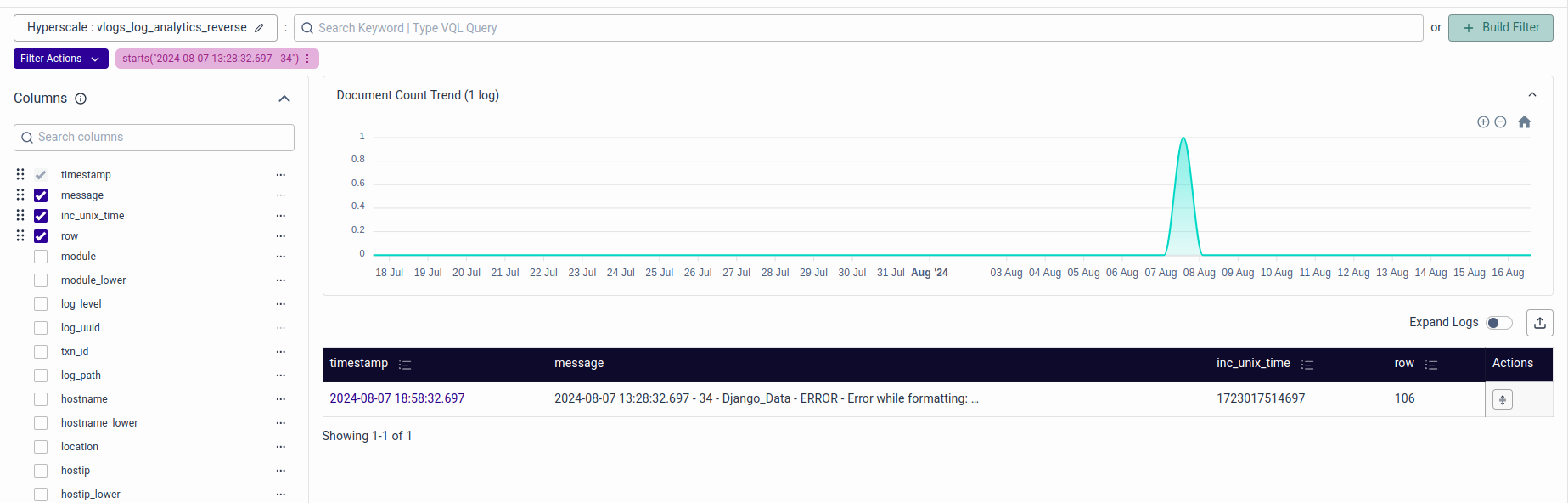Open the starts filter chip's kebab menu

[307, 59]
